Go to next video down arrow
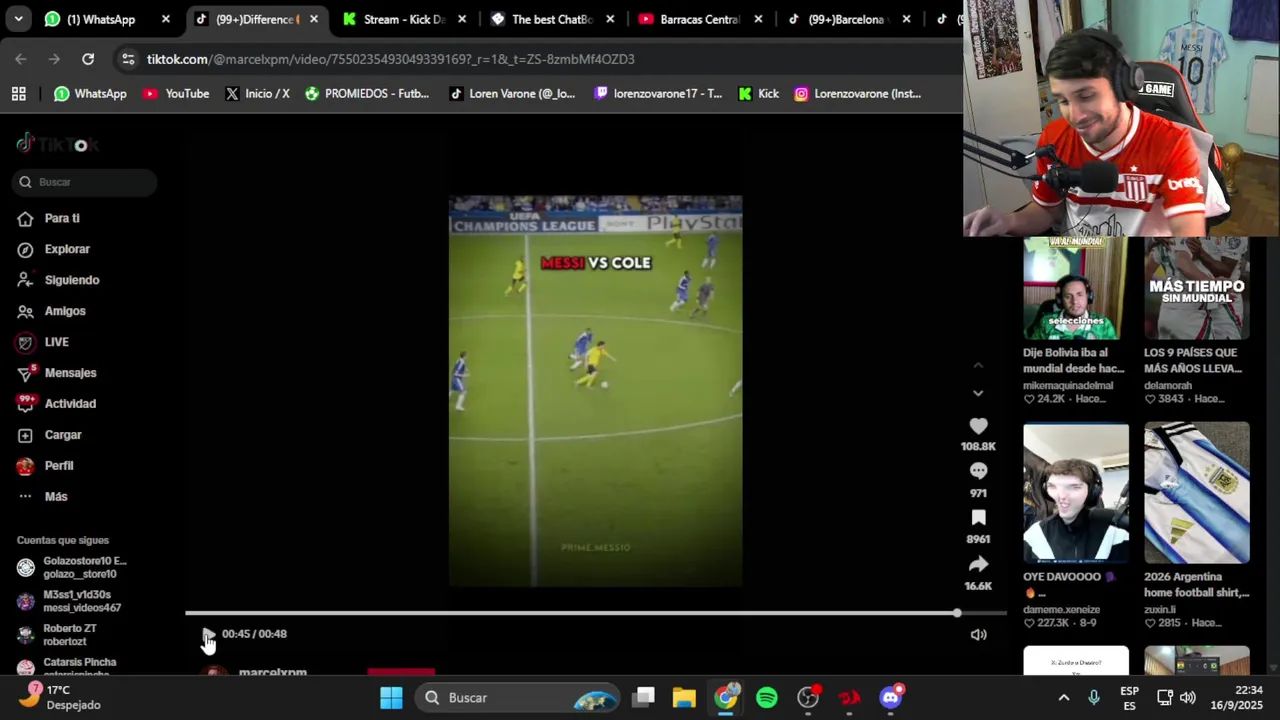 click(x=978, y=393)
